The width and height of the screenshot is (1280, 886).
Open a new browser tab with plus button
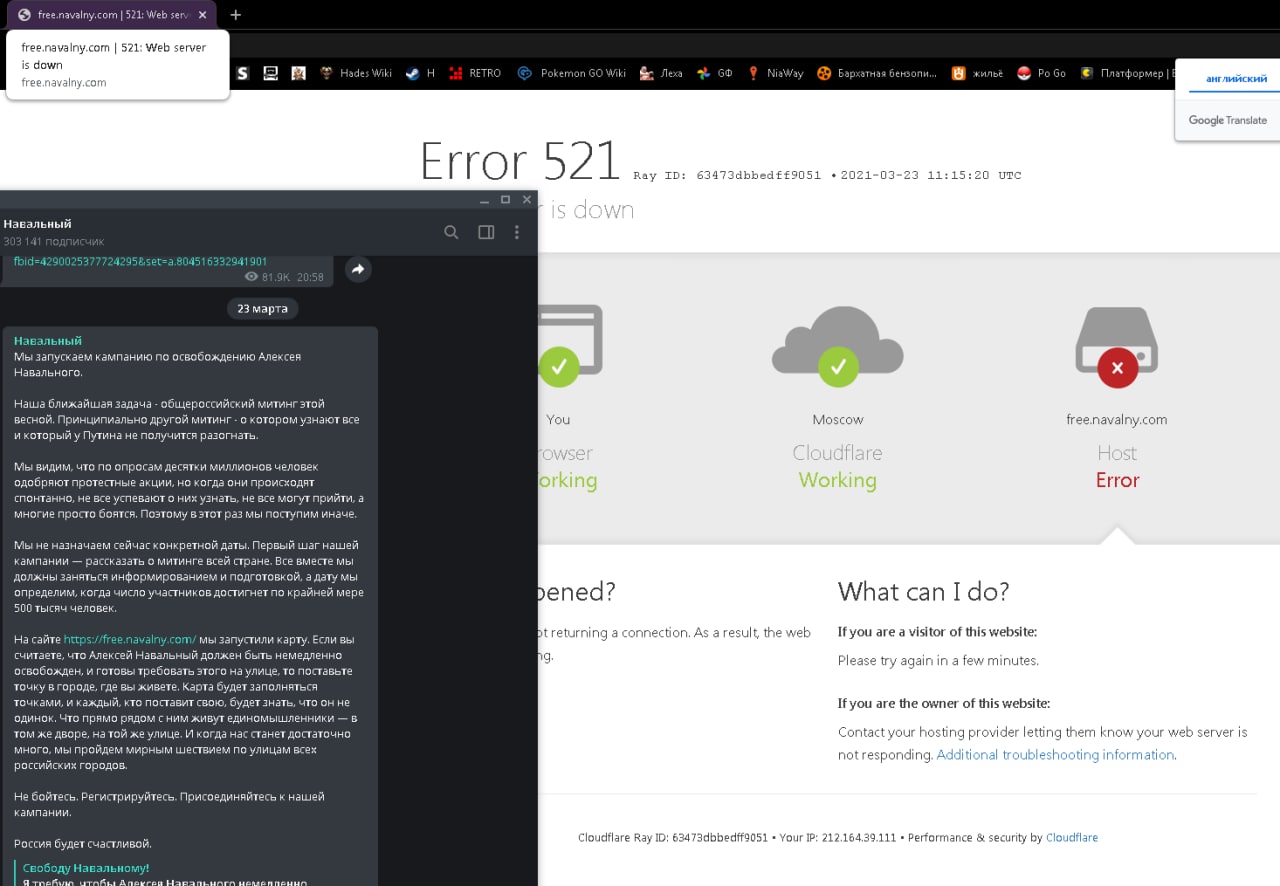click(236, 15)
